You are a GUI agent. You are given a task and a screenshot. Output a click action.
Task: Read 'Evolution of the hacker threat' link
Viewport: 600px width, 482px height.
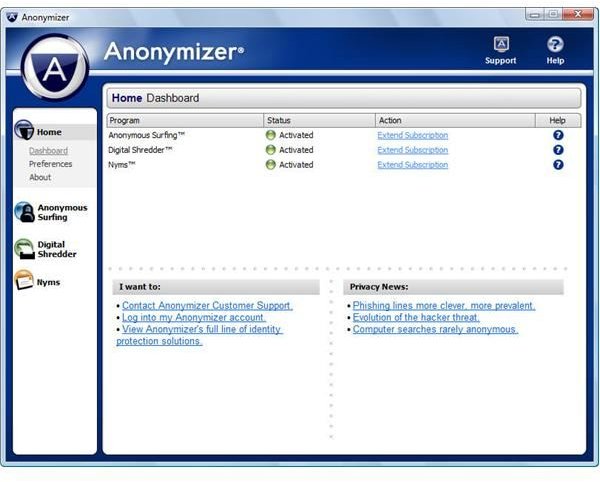pos(416,318)
